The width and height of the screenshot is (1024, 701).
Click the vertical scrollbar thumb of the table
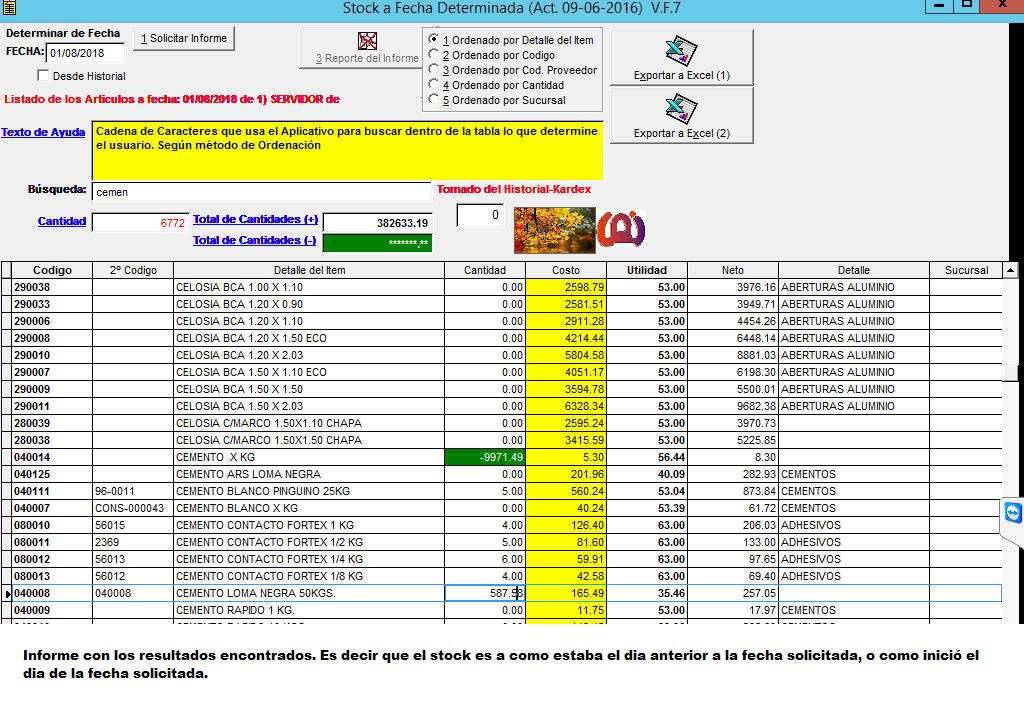(1010, 374)
